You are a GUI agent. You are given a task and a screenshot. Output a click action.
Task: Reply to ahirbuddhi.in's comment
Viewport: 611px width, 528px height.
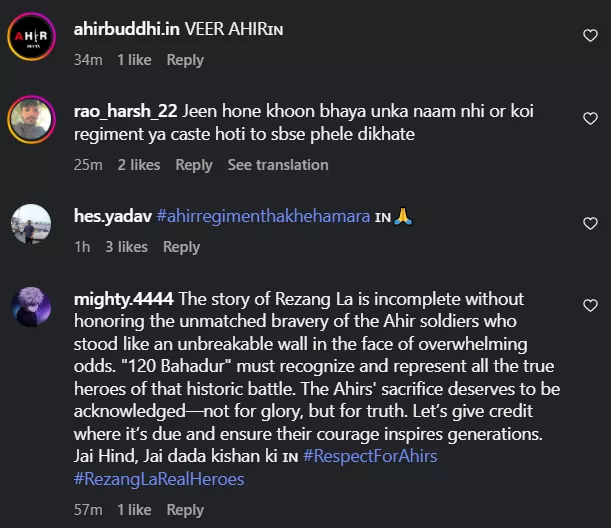point(185,60)
